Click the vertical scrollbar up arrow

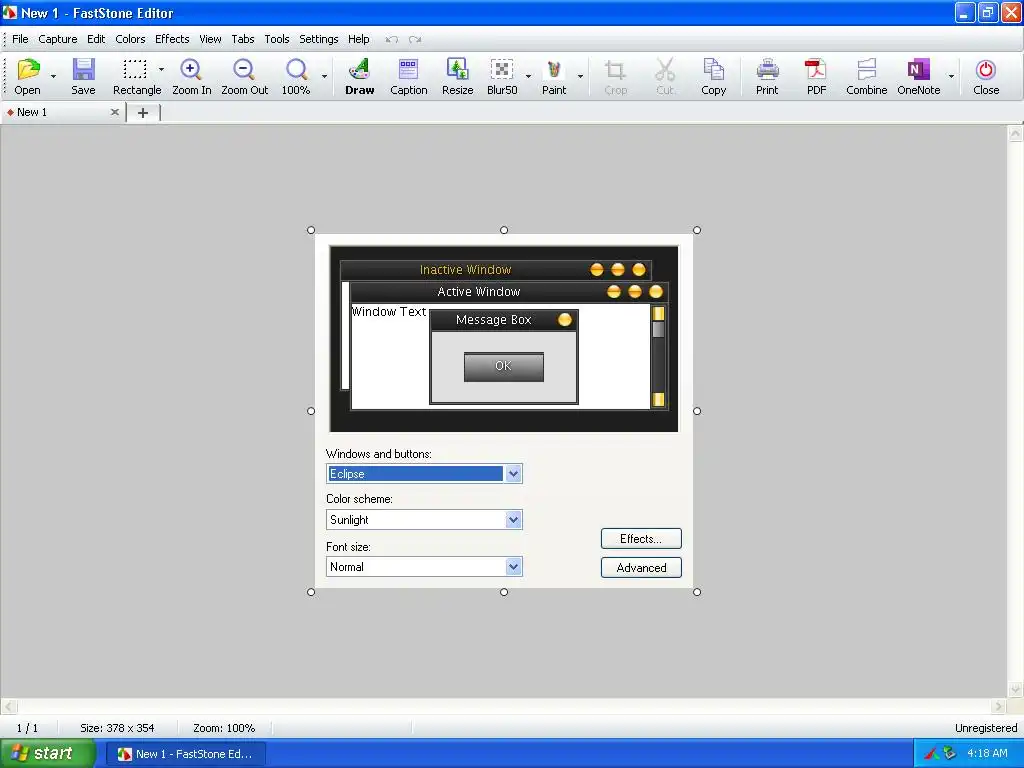coord(1015,134)
